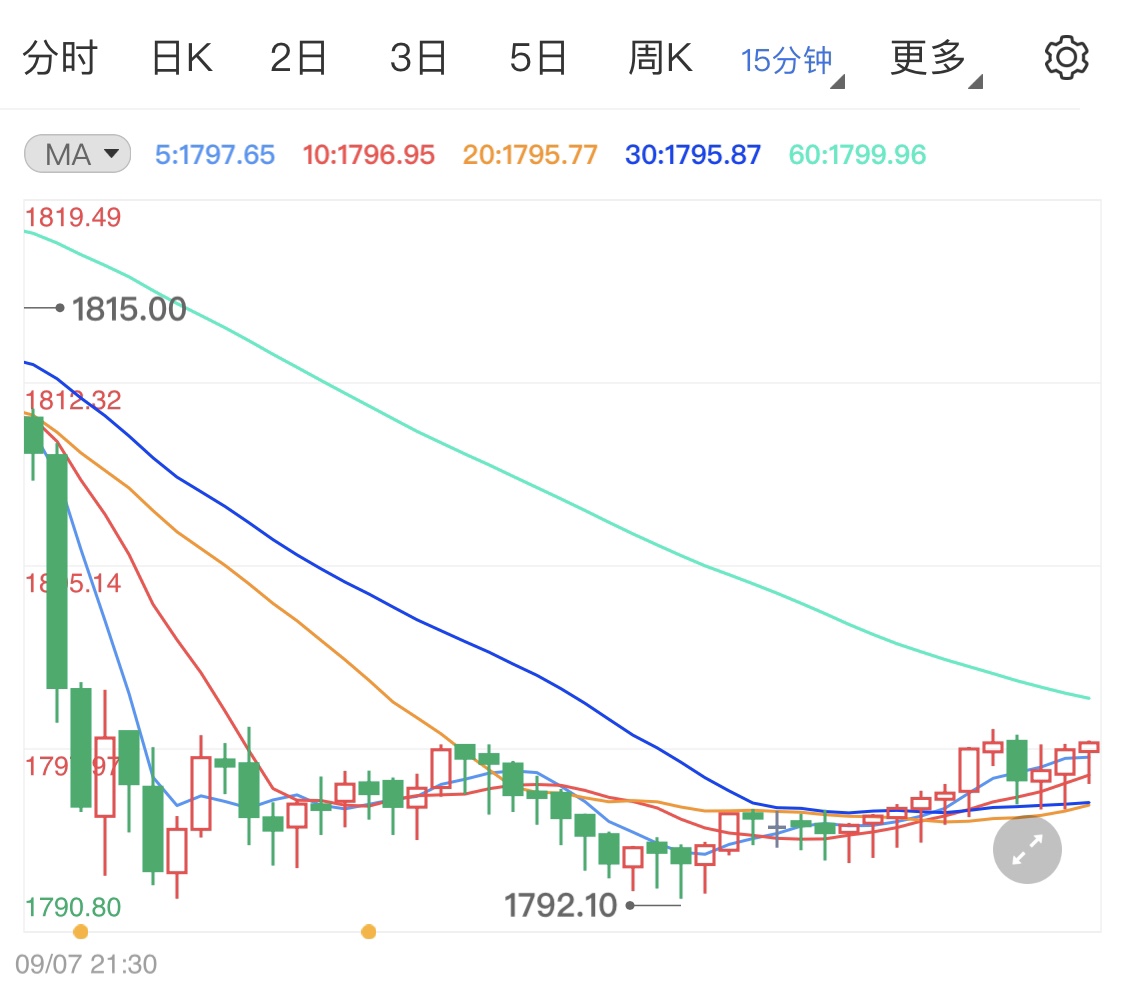
Task: Click the gray crosshair doji candle
Action: 777,829
